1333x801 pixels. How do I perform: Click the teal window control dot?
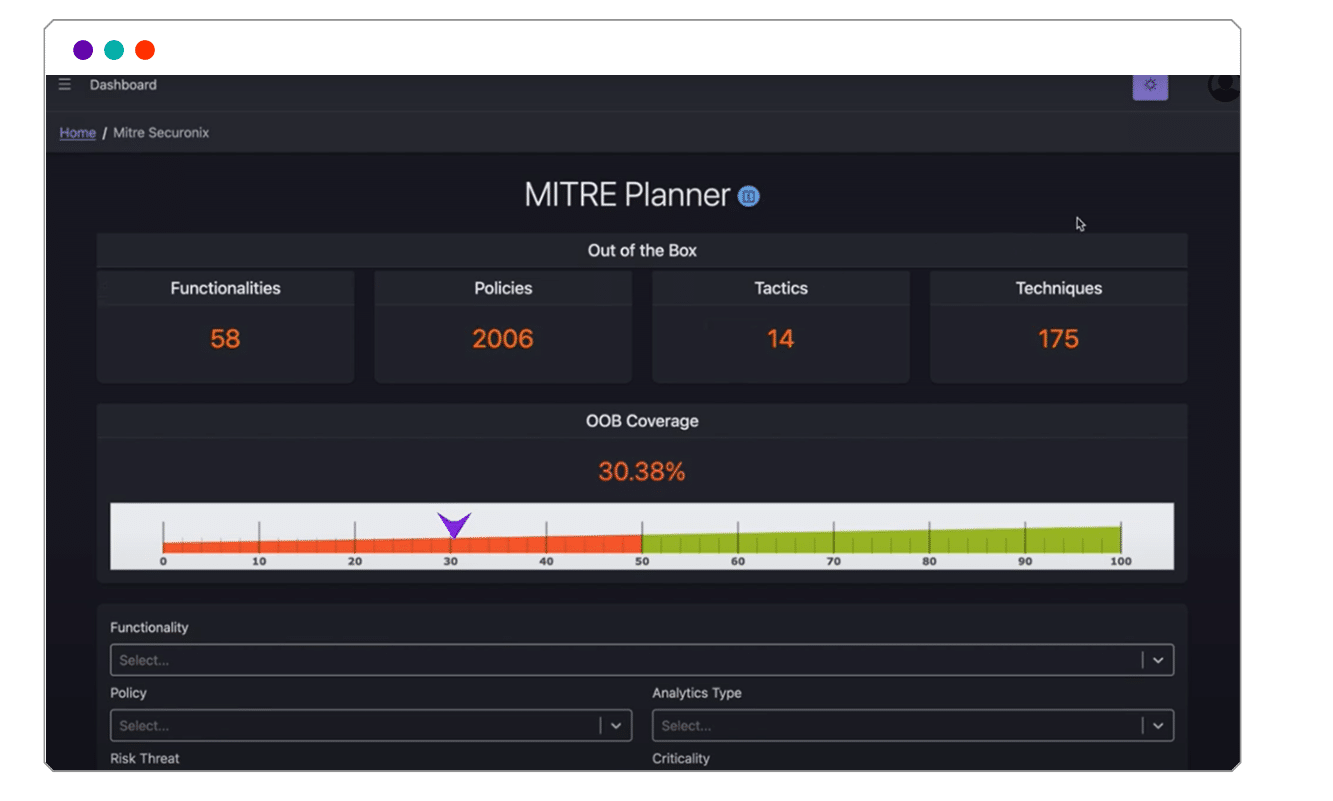114,50
